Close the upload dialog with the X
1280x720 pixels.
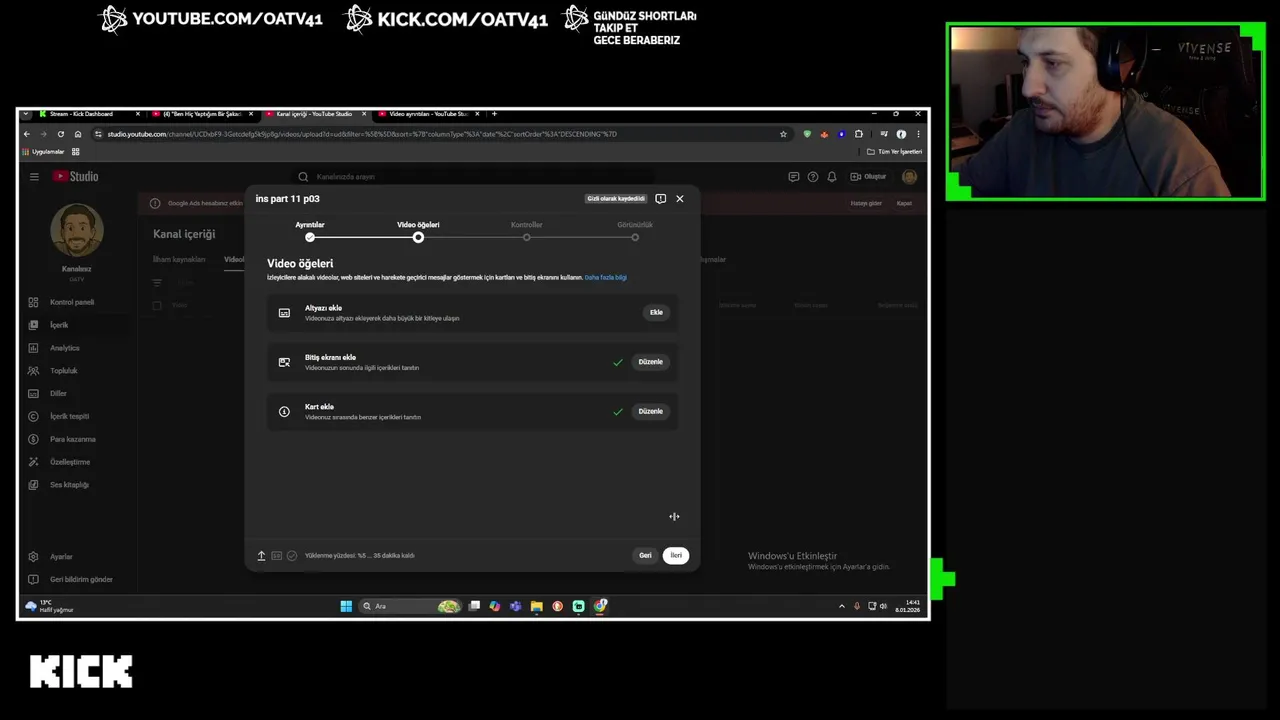coord(680,199)
